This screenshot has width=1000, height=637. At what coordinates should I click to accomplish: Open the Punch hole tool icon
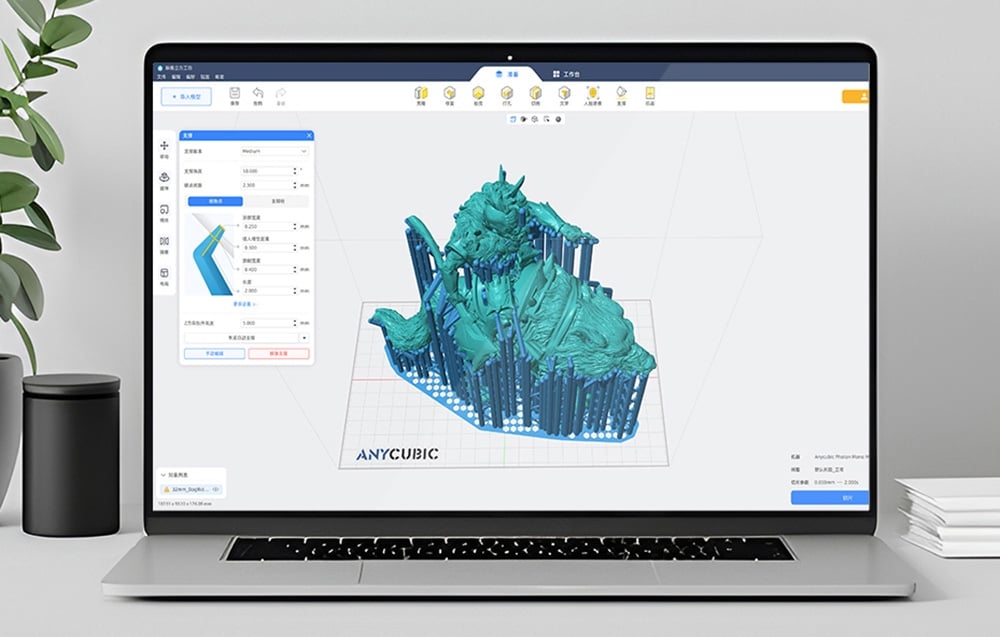click(507, 95)
